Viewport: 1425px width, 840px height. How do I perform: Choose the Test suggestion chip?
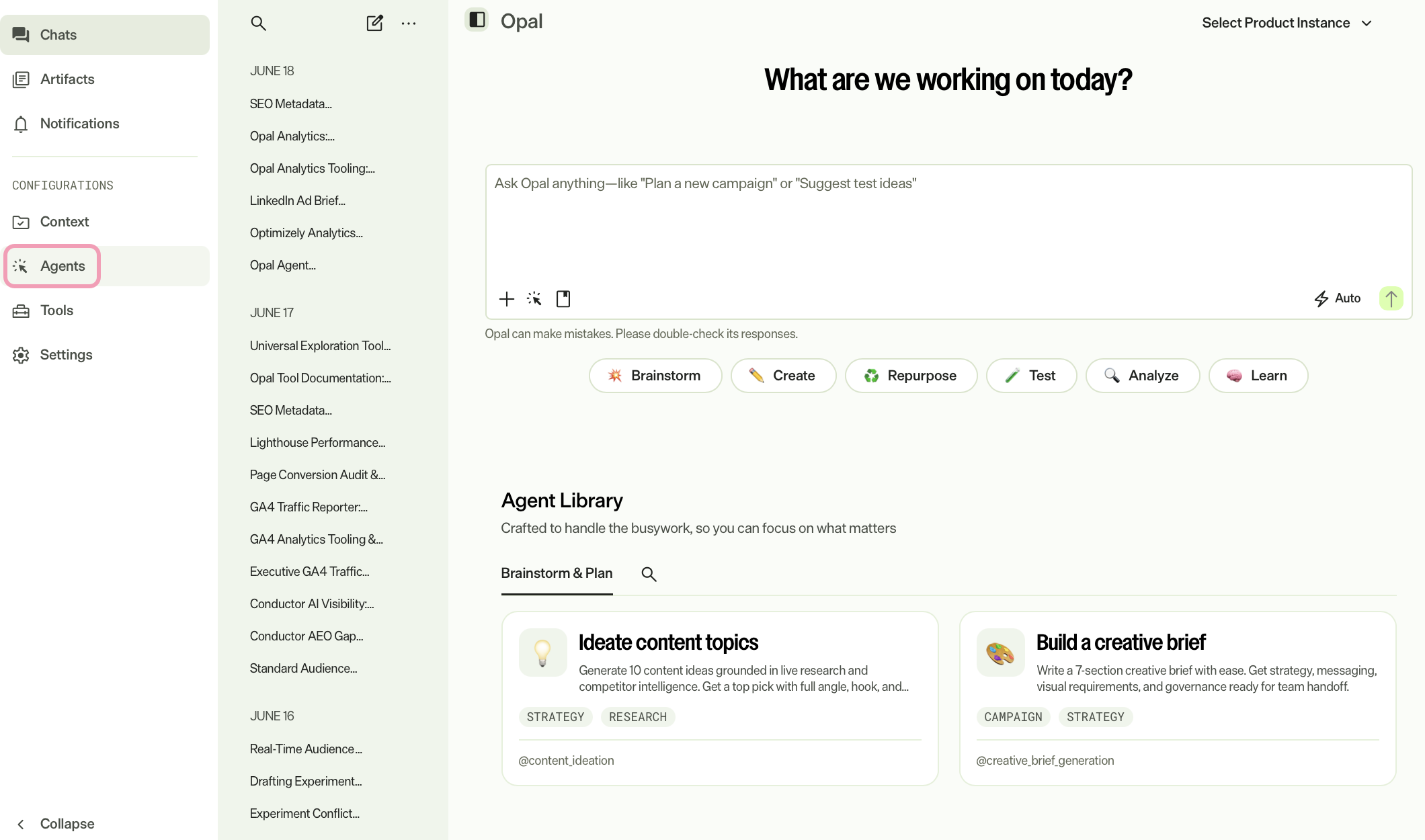point(1031,376)
